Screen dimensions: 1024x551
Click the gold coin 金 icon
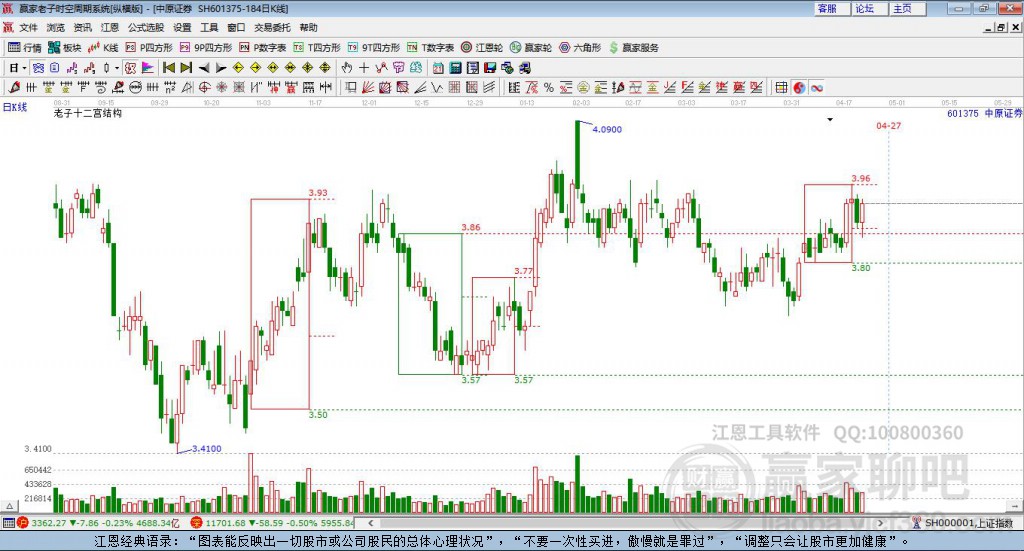tap(583, 87)
